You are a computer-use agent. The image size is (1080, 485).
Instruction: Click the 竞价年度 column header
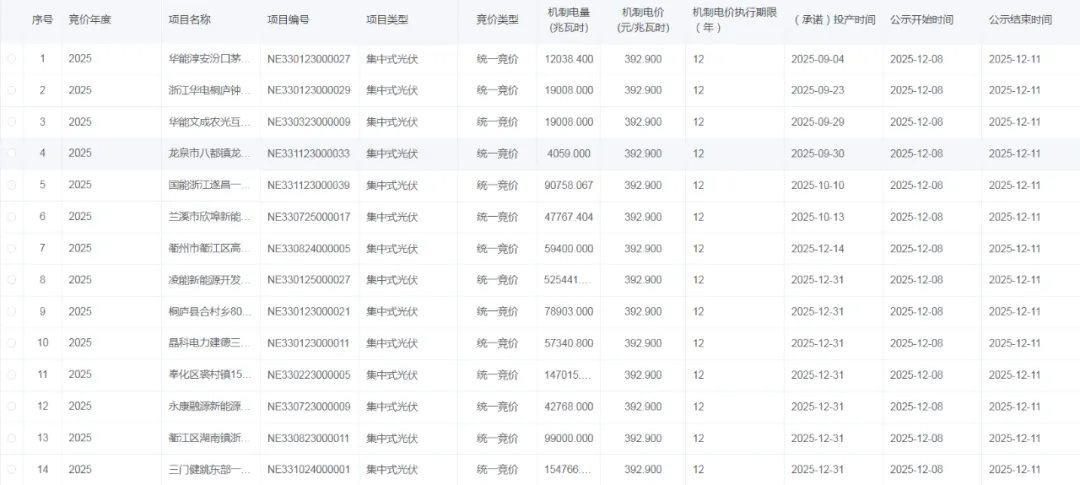(x=90, y=20)
